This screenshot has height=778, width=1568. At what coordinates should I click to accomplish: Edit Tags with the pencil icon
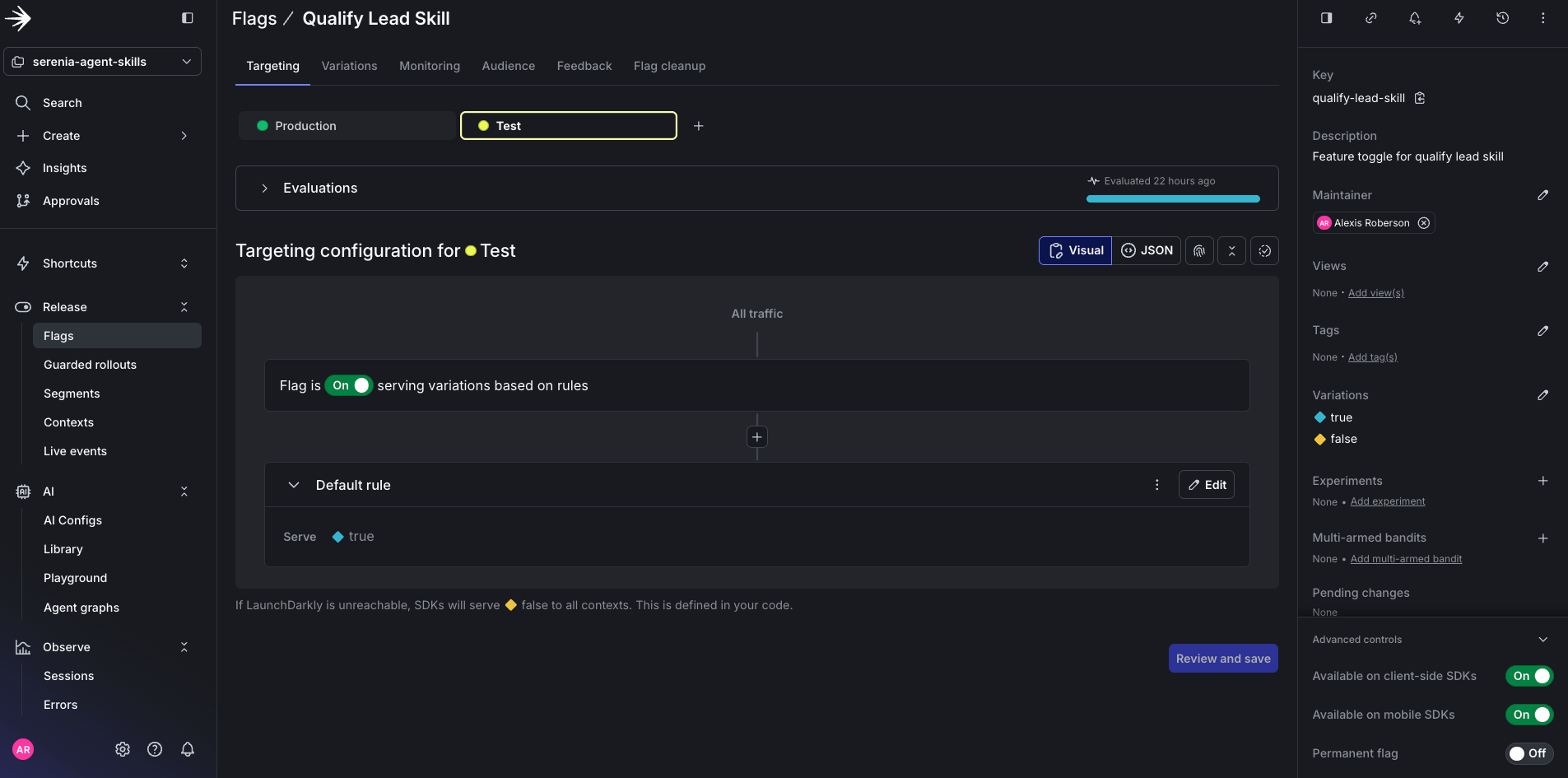(x=1543, y=330)
